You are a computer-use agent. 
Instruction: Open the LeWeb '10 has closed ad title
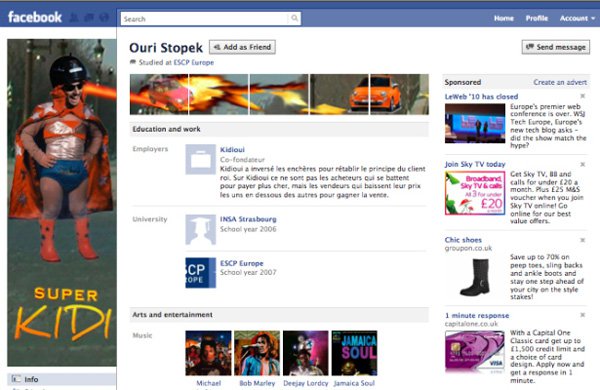(481, 96)
